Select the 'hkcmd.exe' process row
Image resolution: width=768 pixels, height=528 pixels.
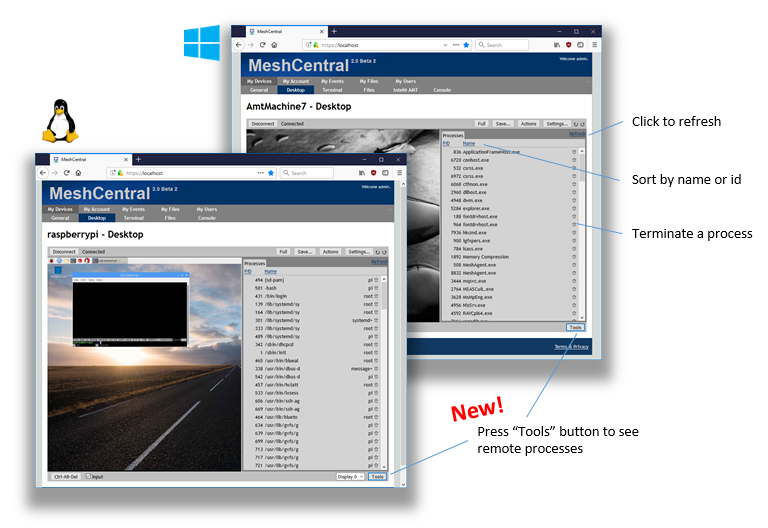click(x=510, y=232)
